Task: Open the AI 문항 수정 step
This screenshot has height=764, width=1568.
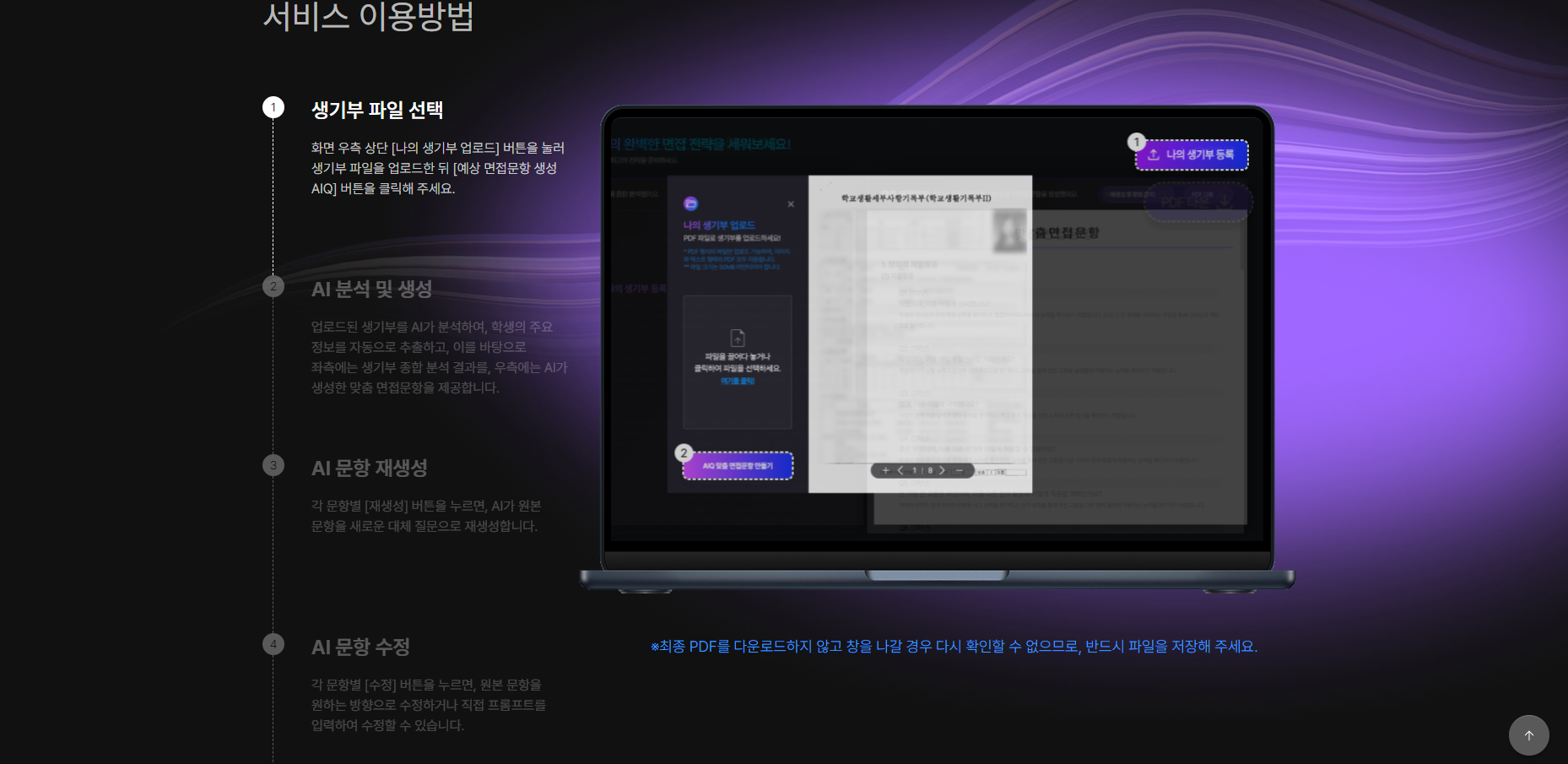Action: click(360, 647)
